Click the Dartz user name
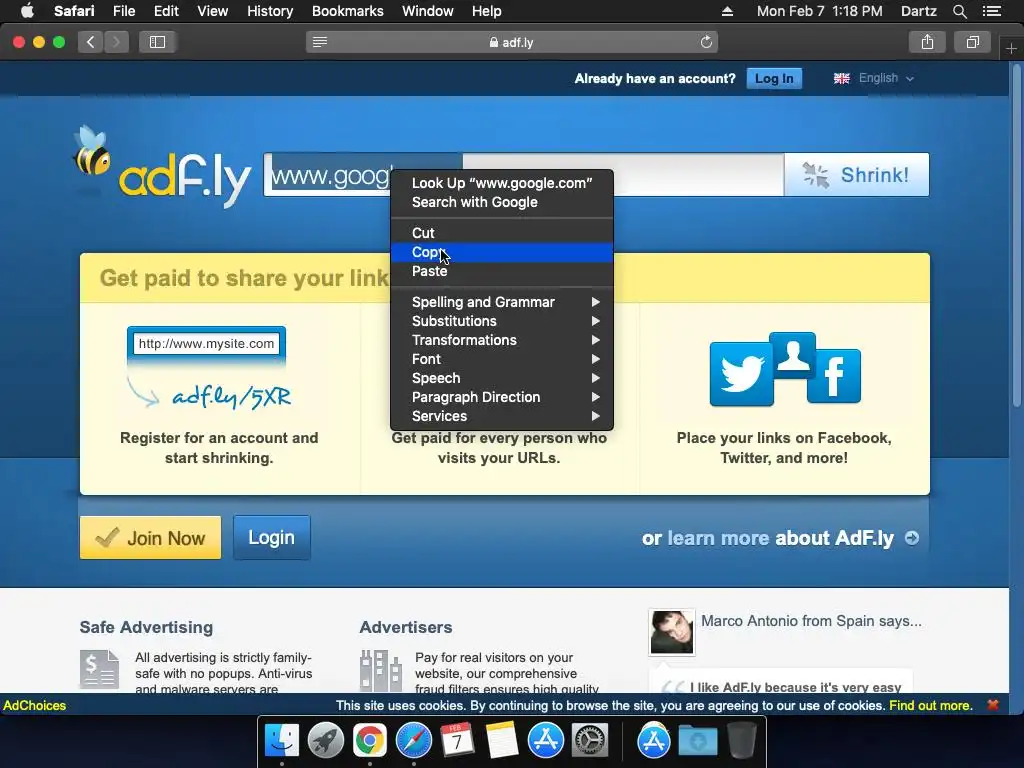1024x768 pixels. 918,11
